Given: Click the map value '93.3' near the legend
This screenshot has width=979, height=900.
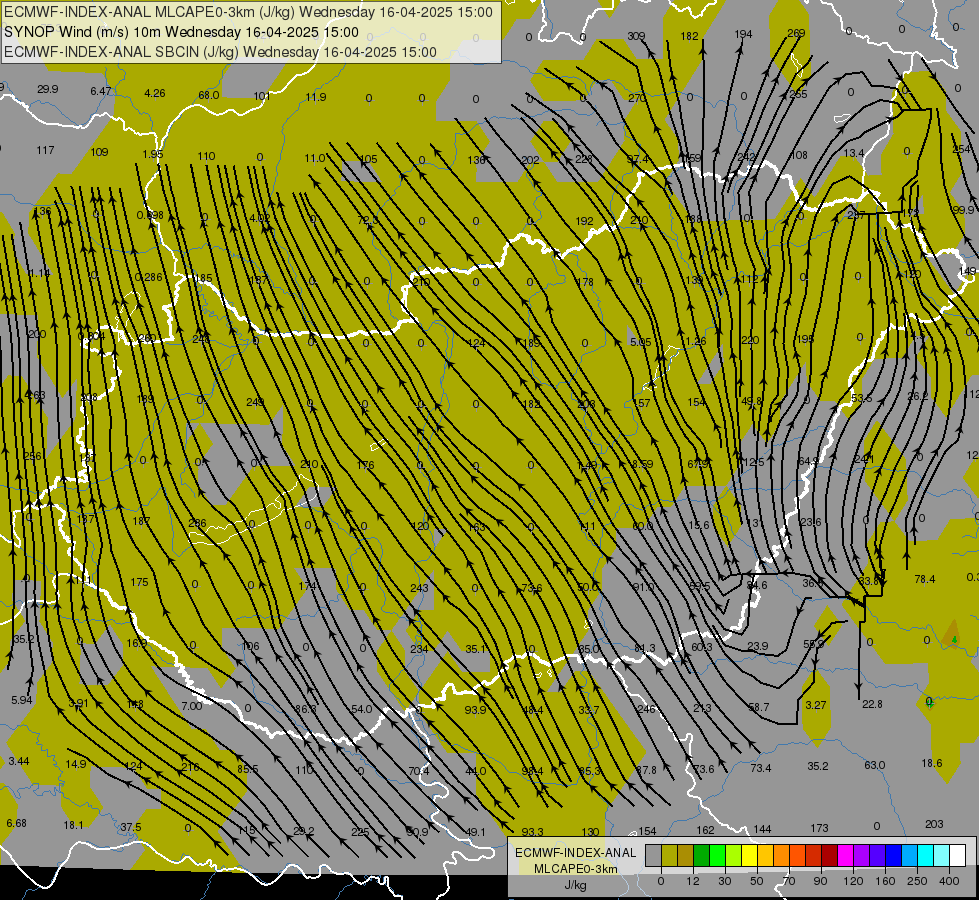Looking at the screenshot, I should 533,832.
